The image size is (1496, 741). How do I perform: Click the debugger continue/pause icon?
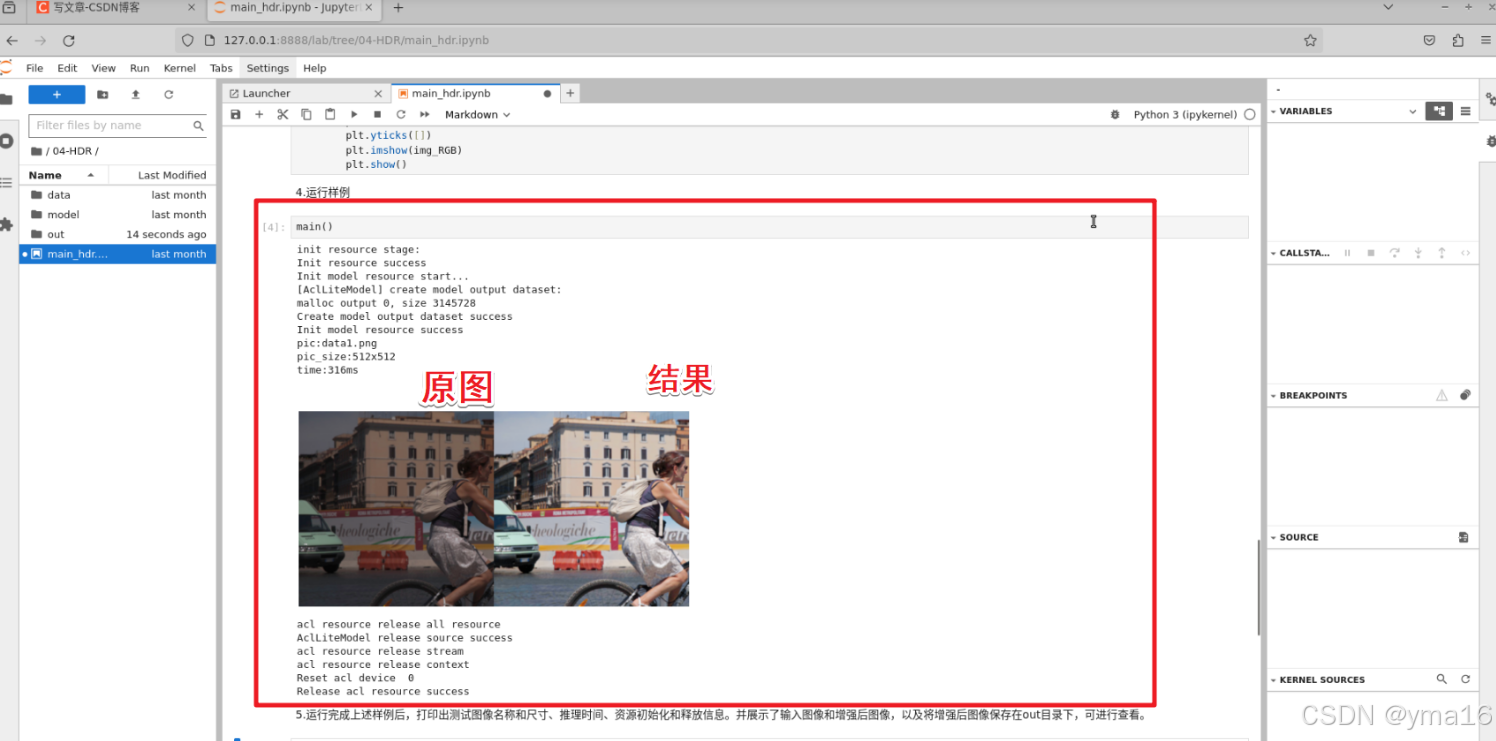1347,253
